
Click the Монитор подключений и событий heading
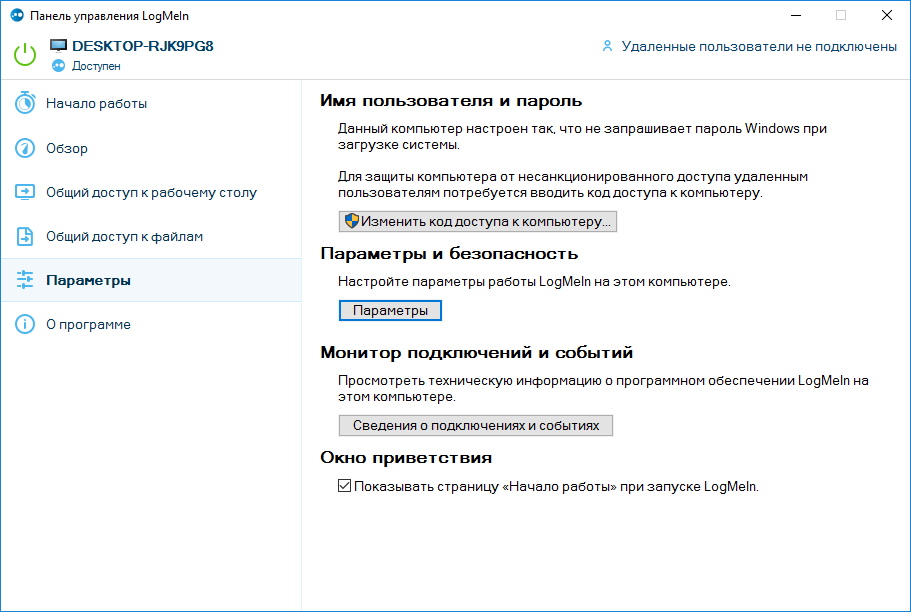(476, 352)
